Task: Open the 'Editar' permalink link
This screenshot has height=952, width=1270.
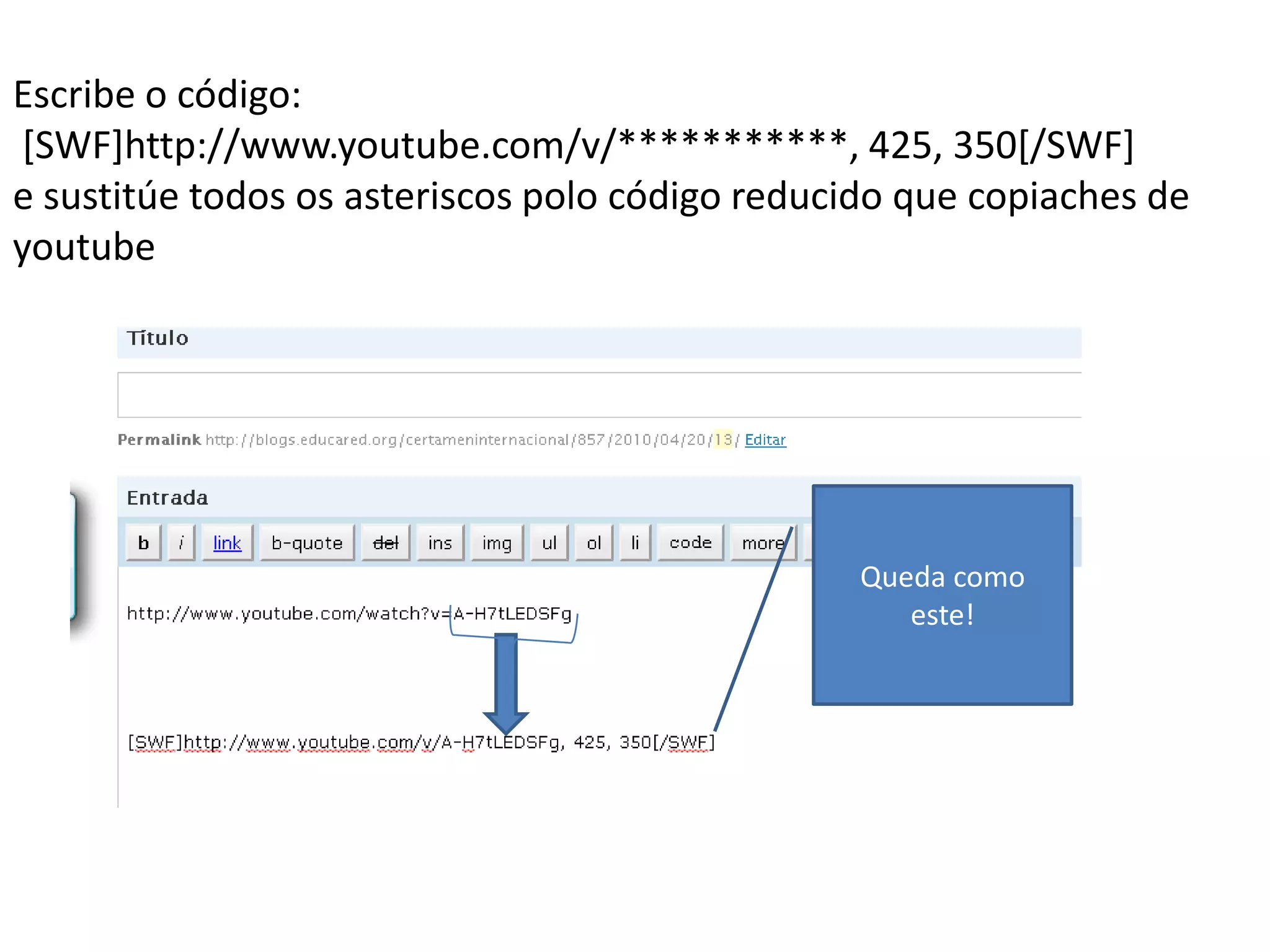Action: pyautogui.click(x=765, y=440)
